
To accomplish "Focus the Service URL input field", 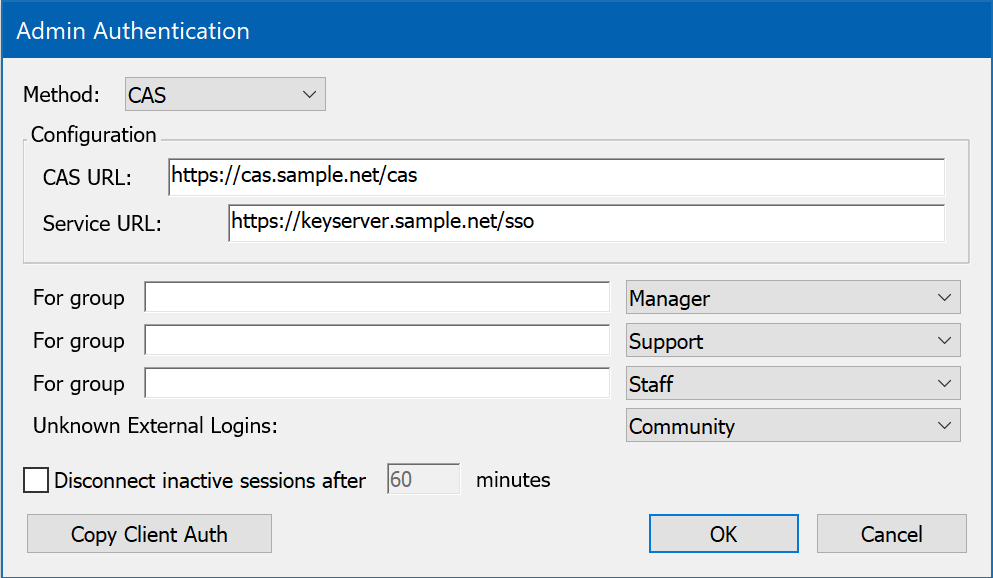I will pyautogui.click(x=585, y=223).
